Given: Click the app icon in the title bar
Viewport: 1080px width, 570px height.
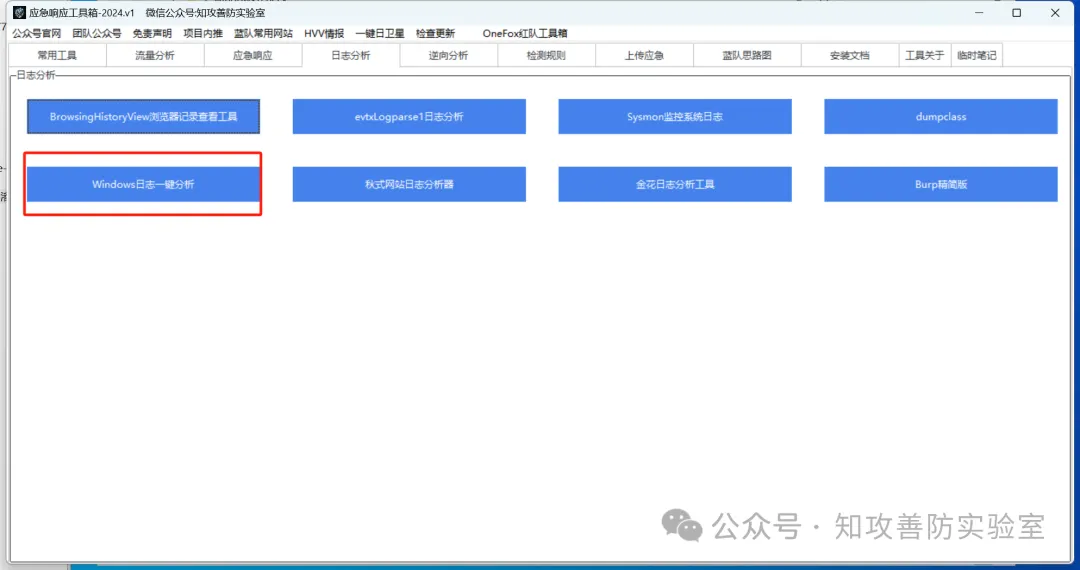Looking at the screenshot, I should [x=19, y=12].
